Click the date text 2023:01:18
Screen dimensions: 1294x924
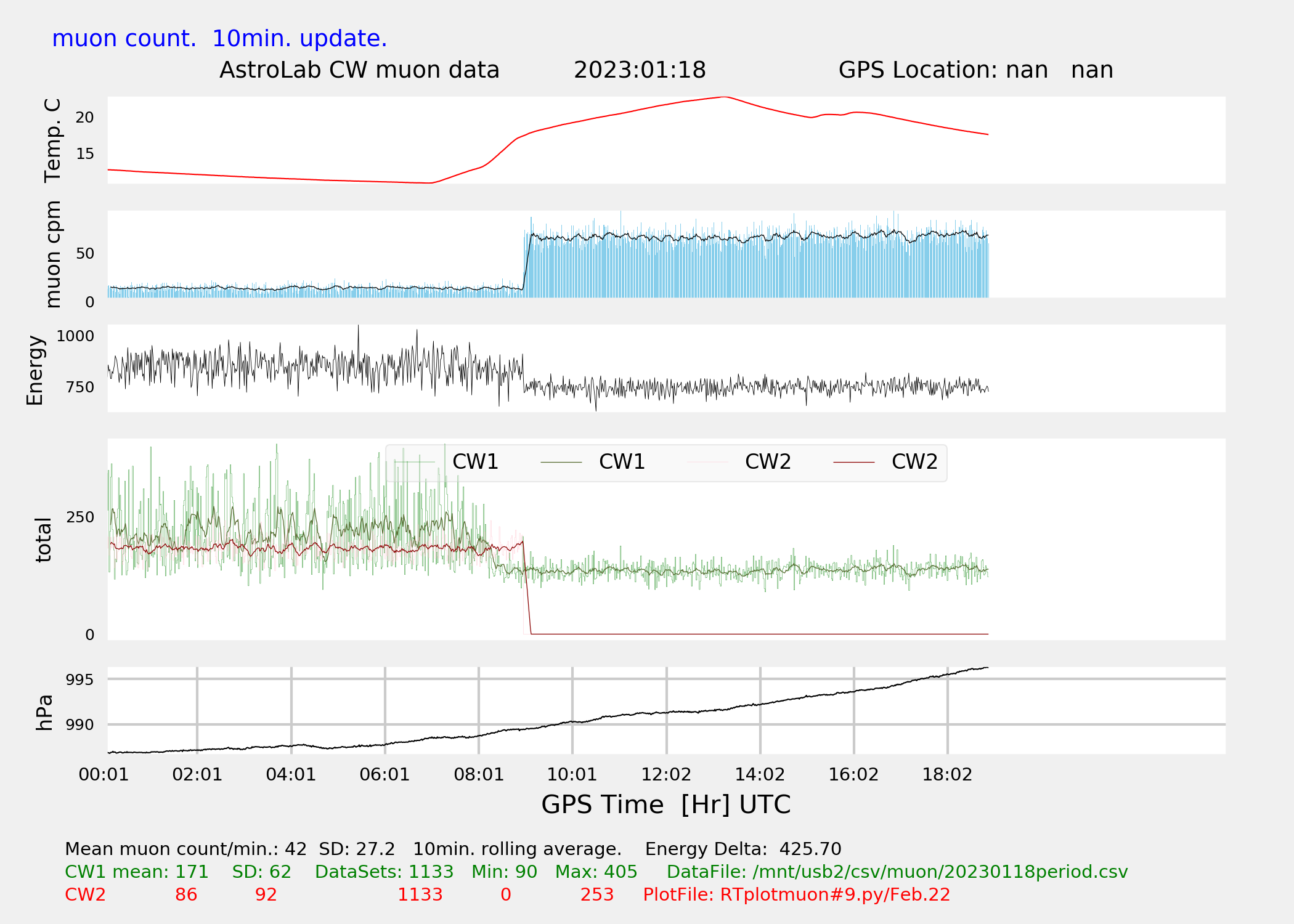pyautogui.click(x=640, y=70)
